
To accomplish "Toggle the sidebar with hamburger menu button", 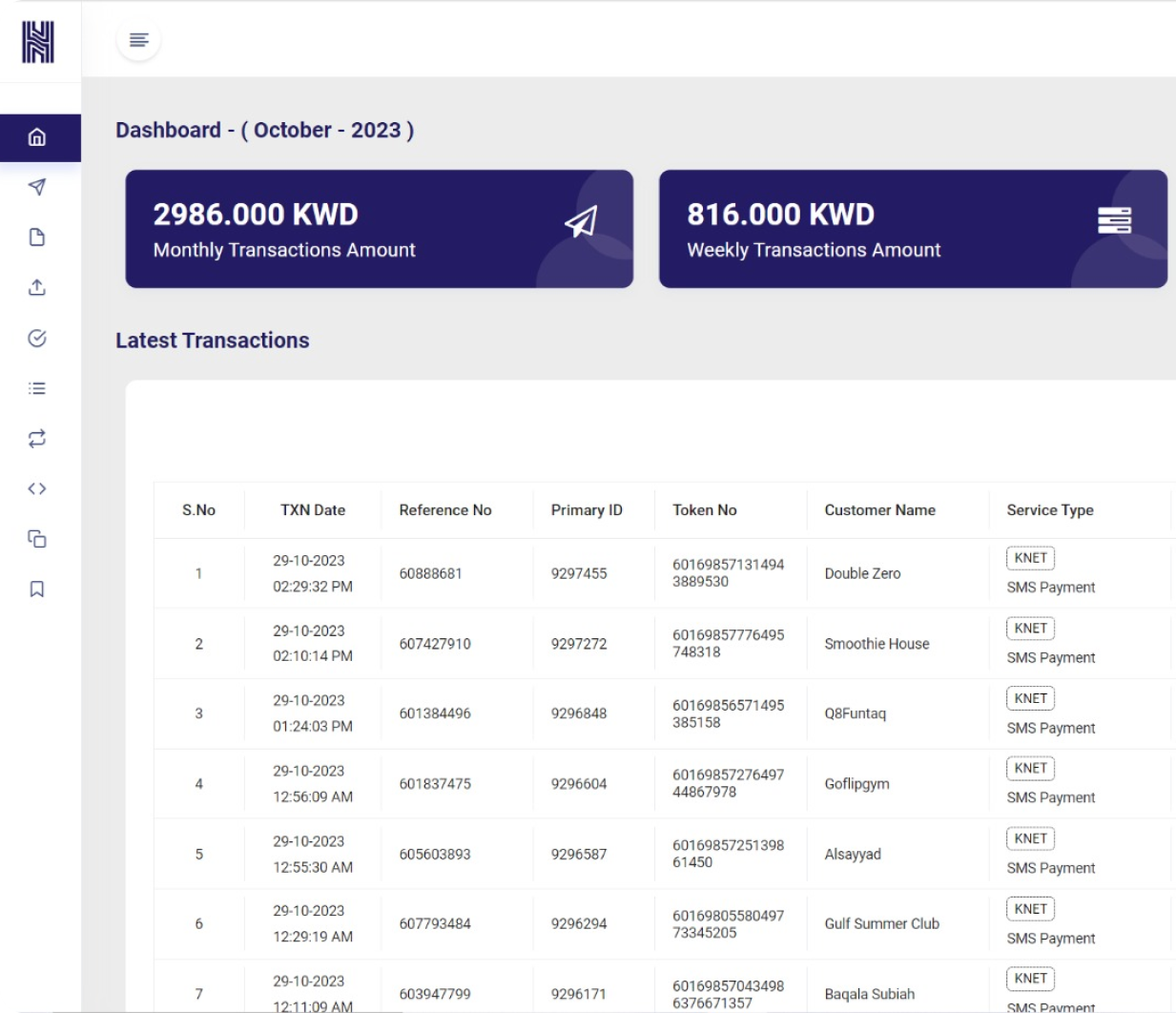I will (x=139, y=40).
